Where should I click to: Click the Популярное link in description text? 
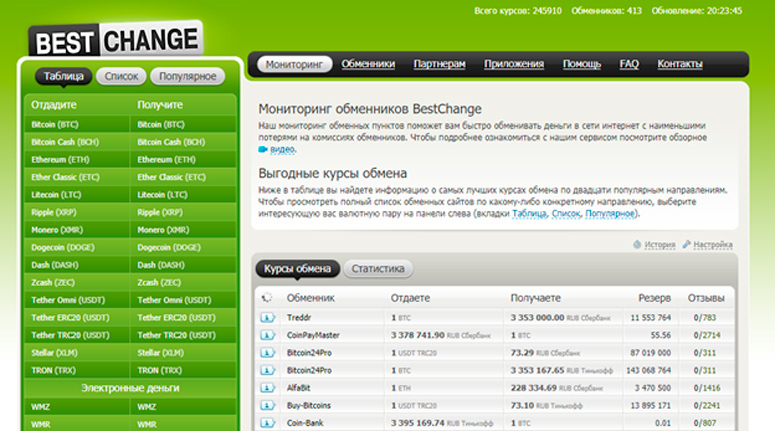coord(610,214)
